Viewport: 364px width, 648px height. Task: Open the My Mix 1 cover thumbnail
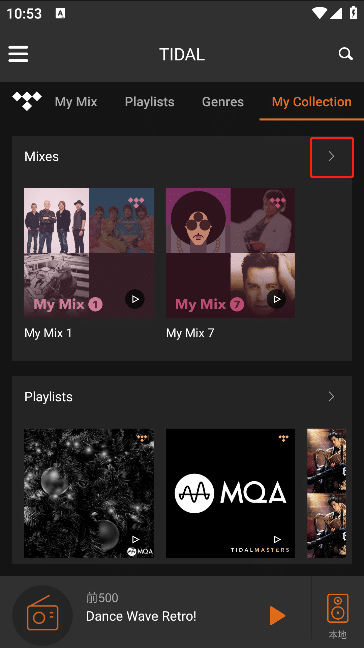89,253
